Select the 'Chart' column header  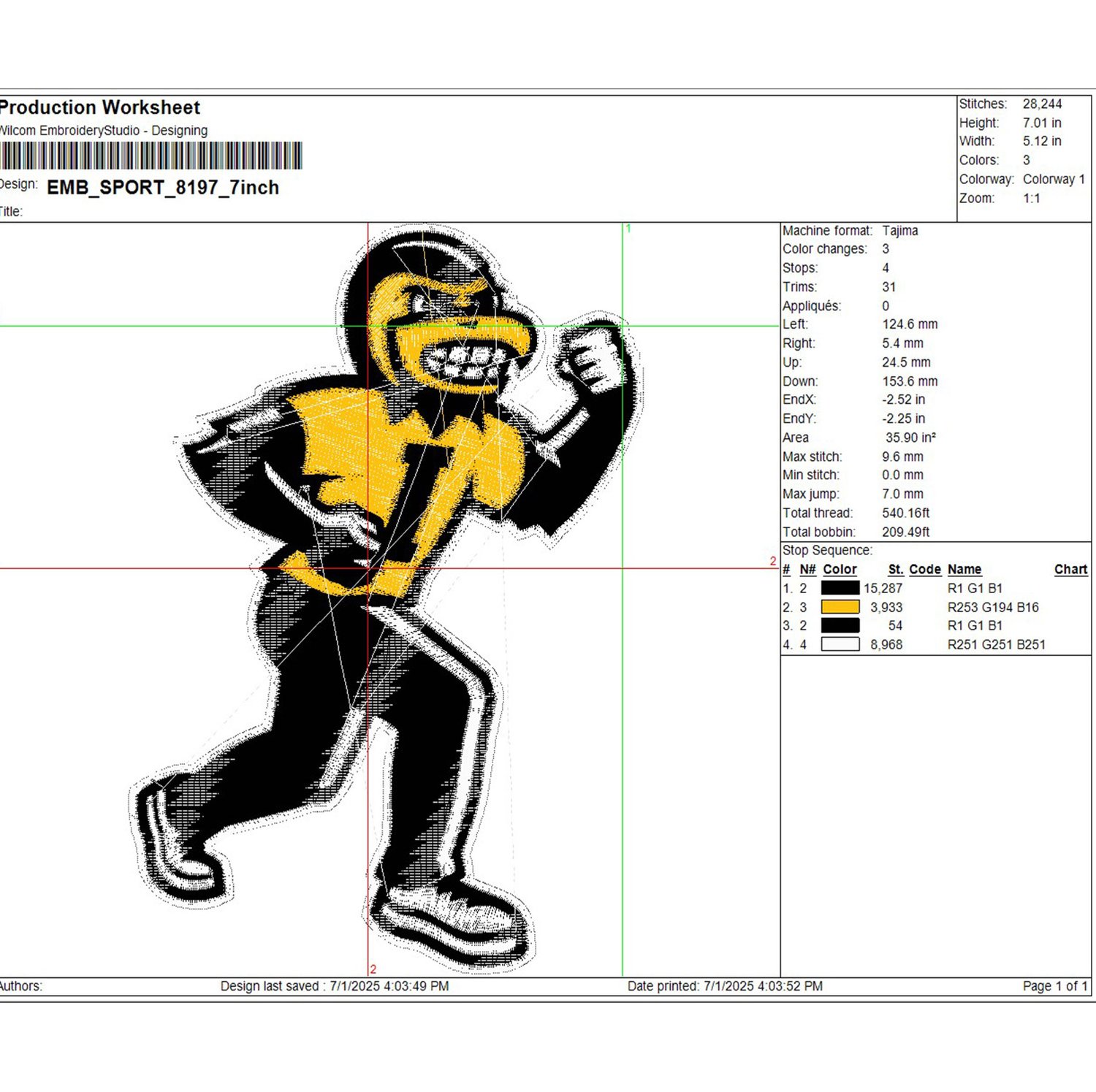coord(1071,569)
